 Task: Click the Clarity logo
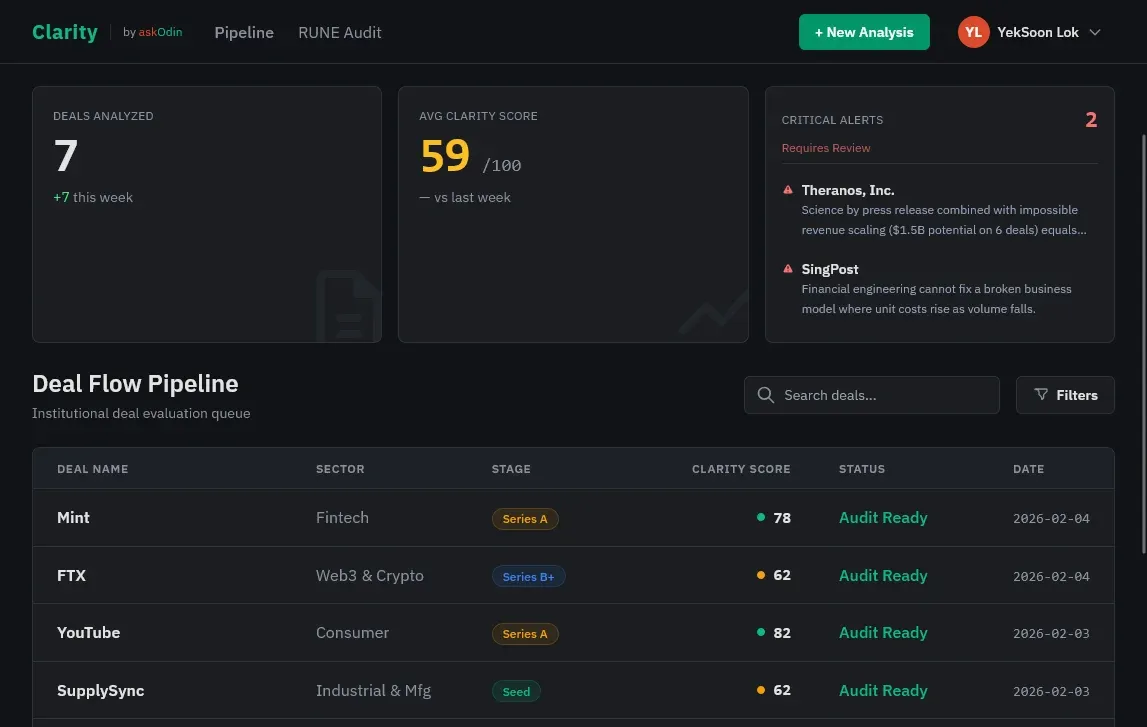[64, 31]
